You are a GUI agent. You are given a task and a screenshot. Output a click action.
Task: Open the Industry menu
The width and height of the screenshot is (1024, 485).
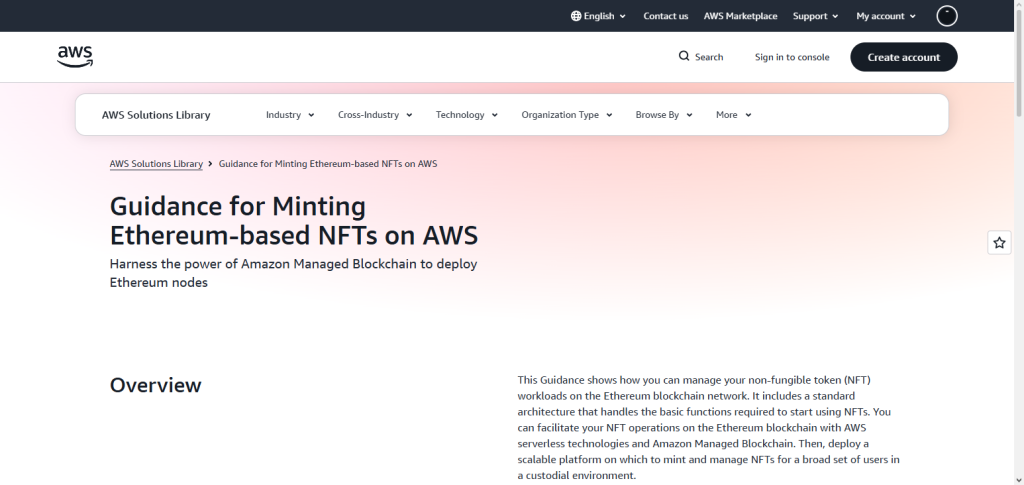tap(290, 115)
